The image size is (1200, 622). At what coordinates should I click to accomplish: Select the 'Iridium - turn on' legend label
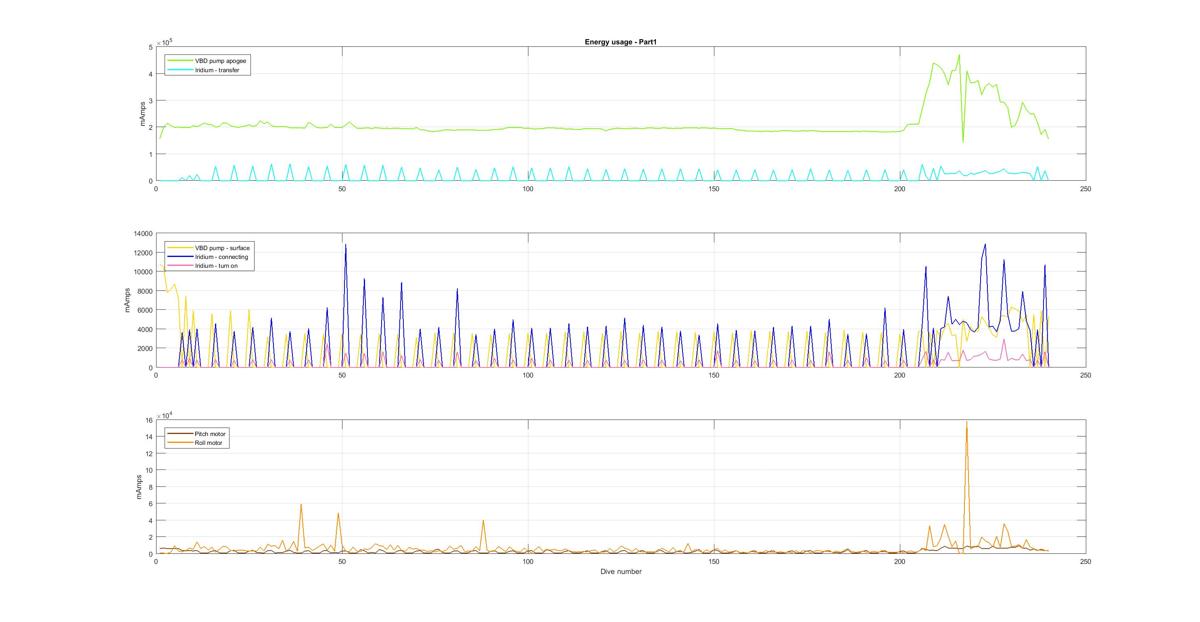215,265
